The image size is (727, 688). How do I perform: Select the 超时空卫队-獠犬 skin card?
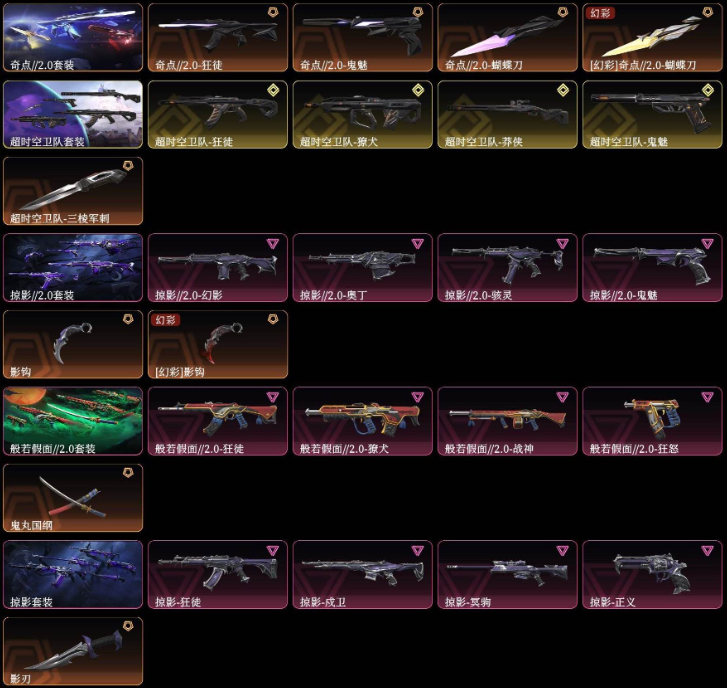click(x=363, y=115)
